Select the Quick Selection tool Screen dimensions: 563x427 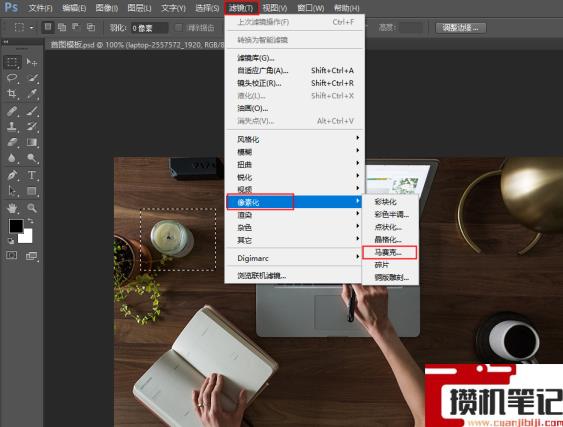click(32, 78)
